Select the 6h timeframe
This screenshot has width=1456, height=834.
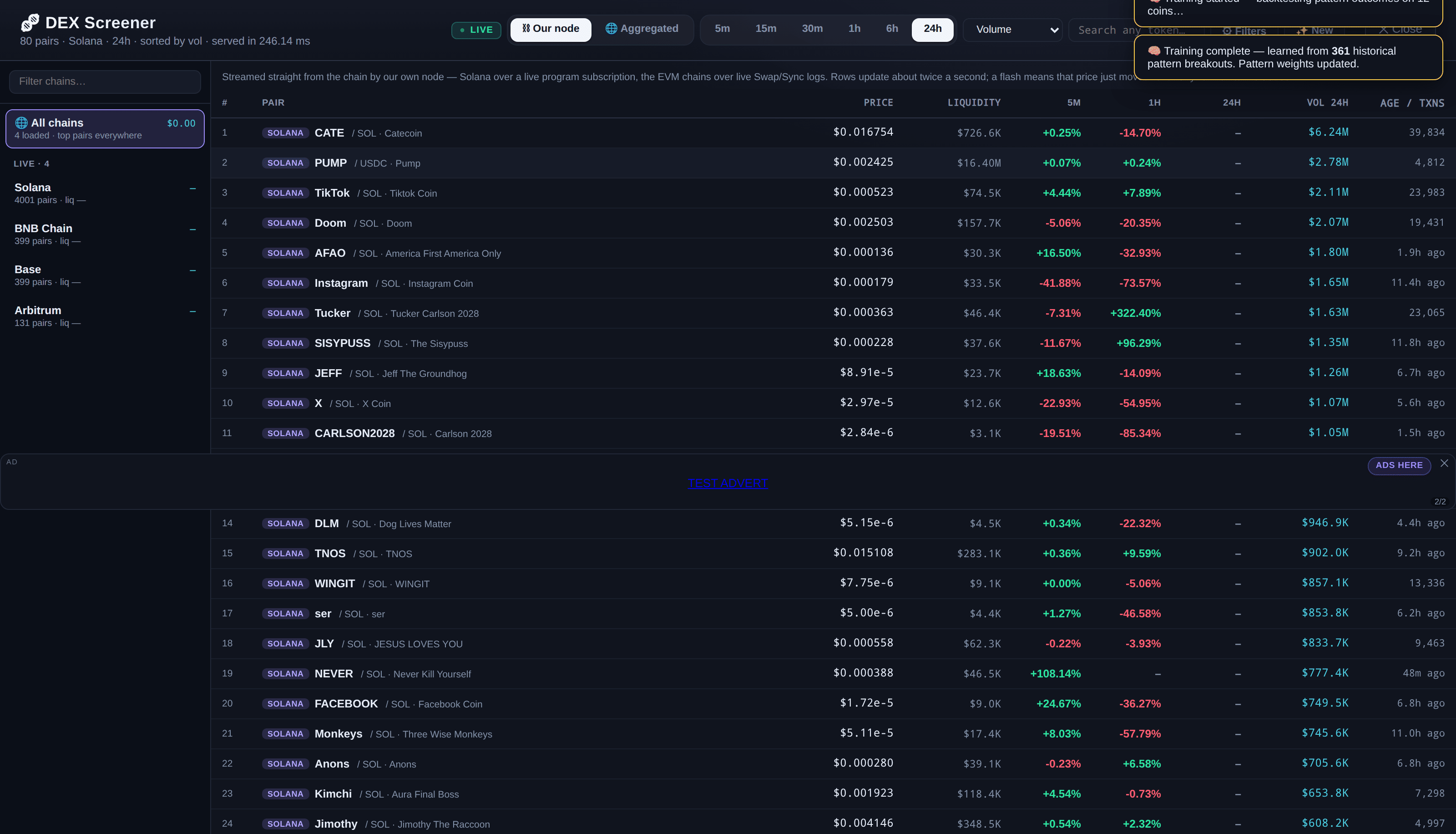point(892,29)
